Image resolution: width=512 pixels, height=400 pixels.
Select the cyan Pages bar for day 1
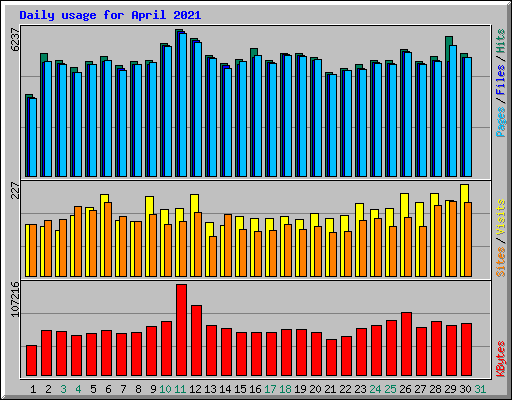pos(33,137)
